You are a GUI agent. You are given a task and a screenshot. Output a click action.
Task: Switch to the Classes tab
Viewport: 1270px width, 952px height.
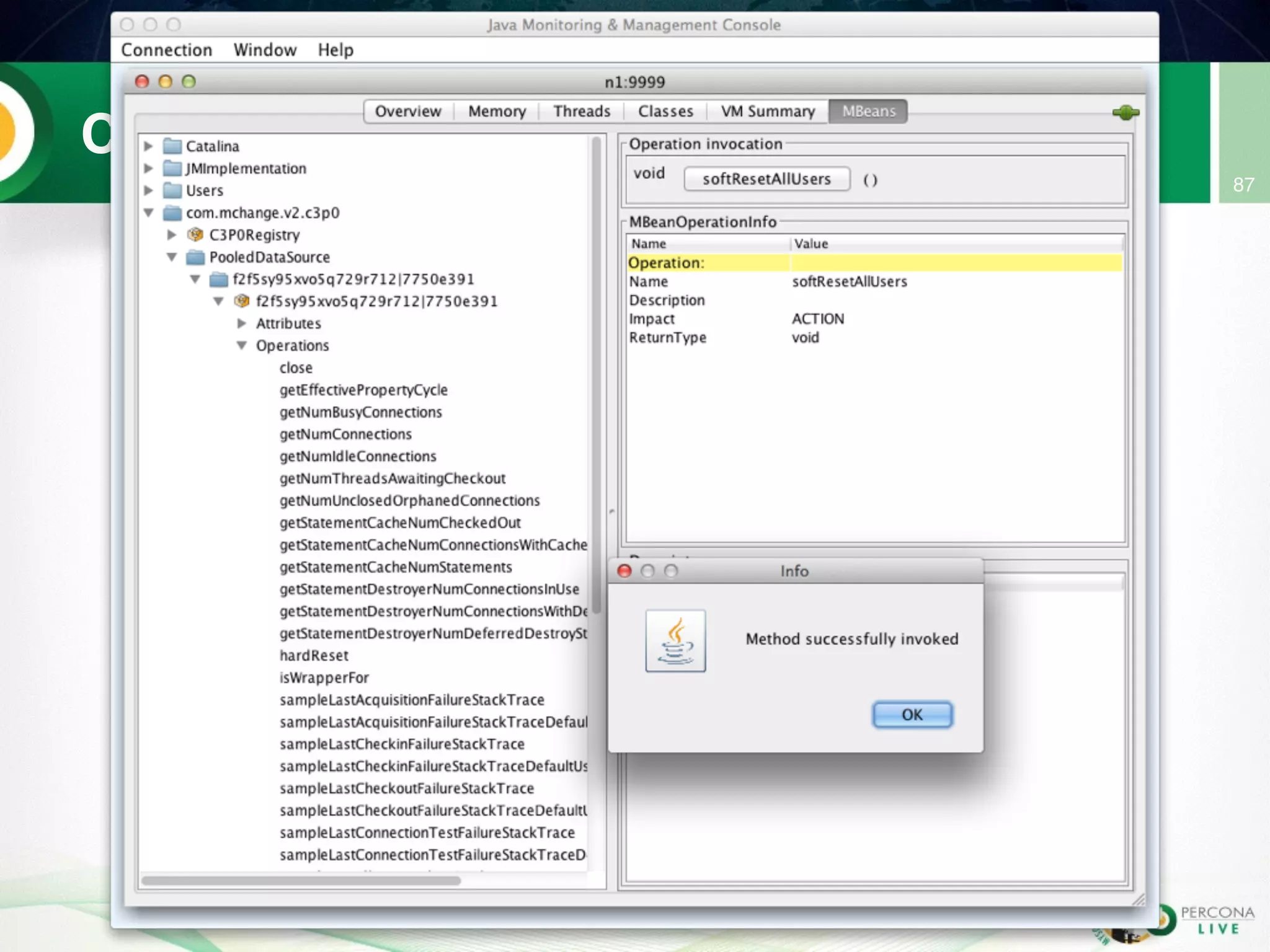(665, 112)
